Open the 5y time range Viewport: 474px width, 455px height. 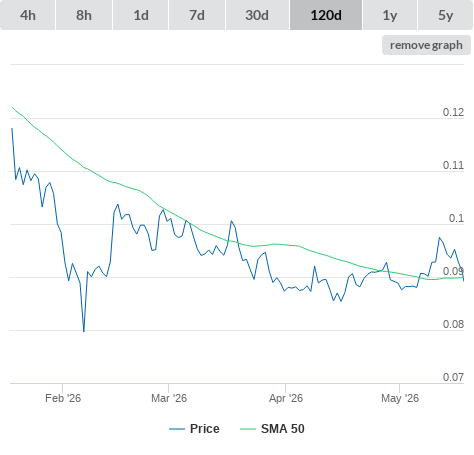point(445,15)
